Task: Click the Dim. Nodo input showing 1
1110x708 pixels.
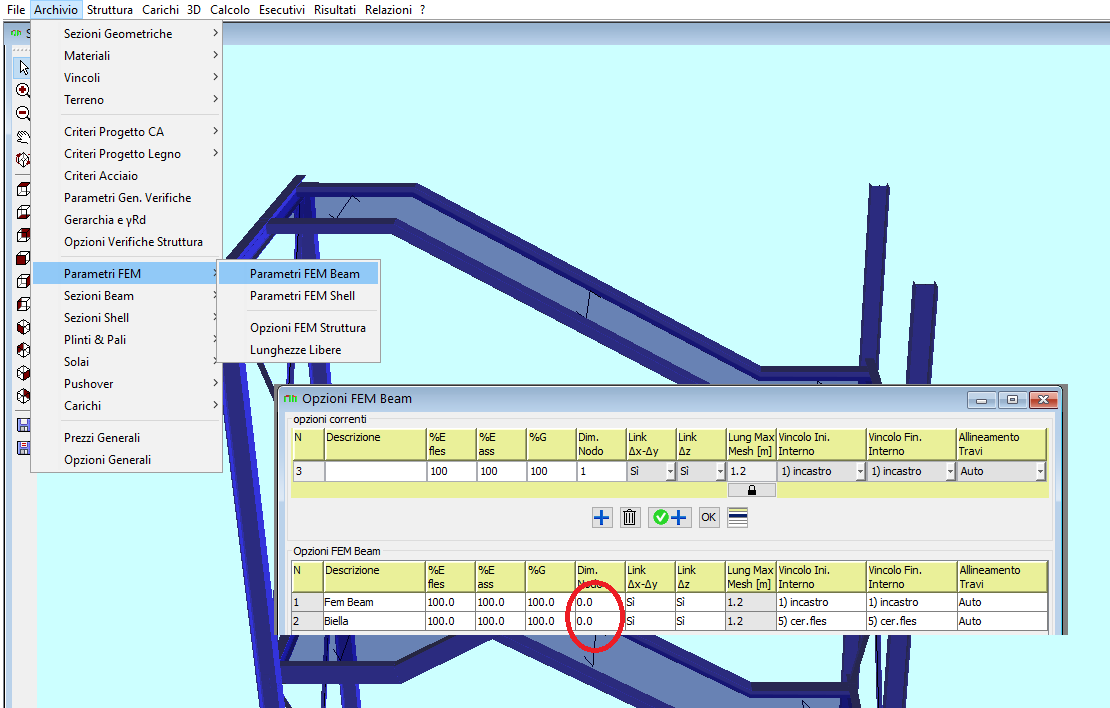Action: click(601, 472)
